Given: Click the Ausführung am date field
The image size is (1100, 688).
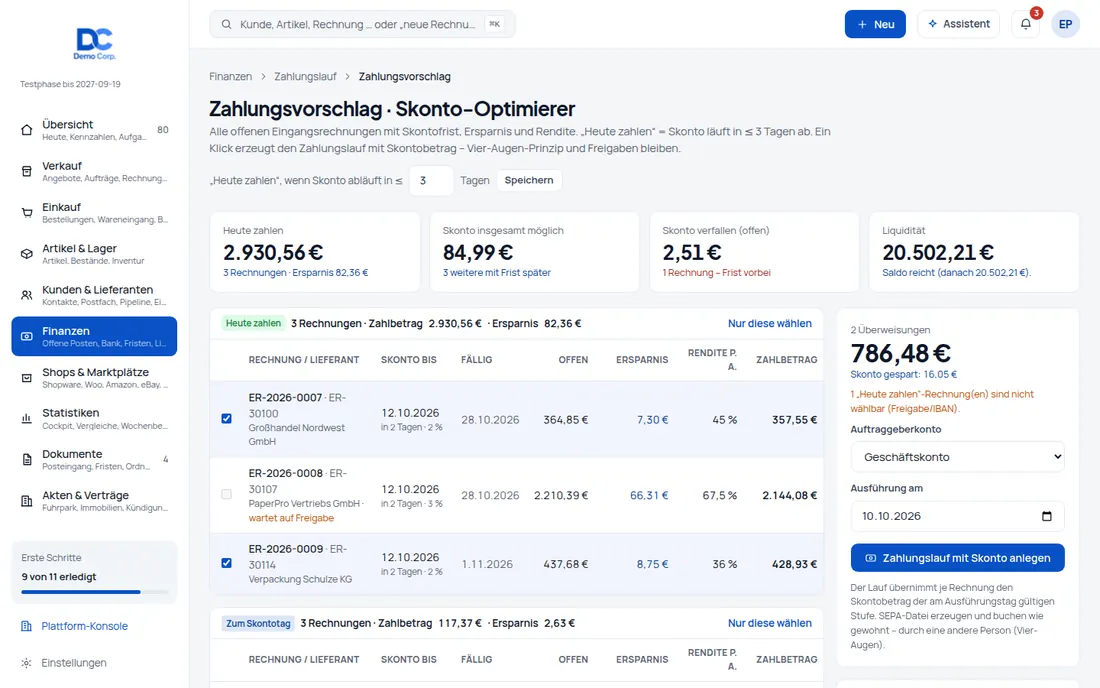Looking at the screenshot, I should [958, 516].
